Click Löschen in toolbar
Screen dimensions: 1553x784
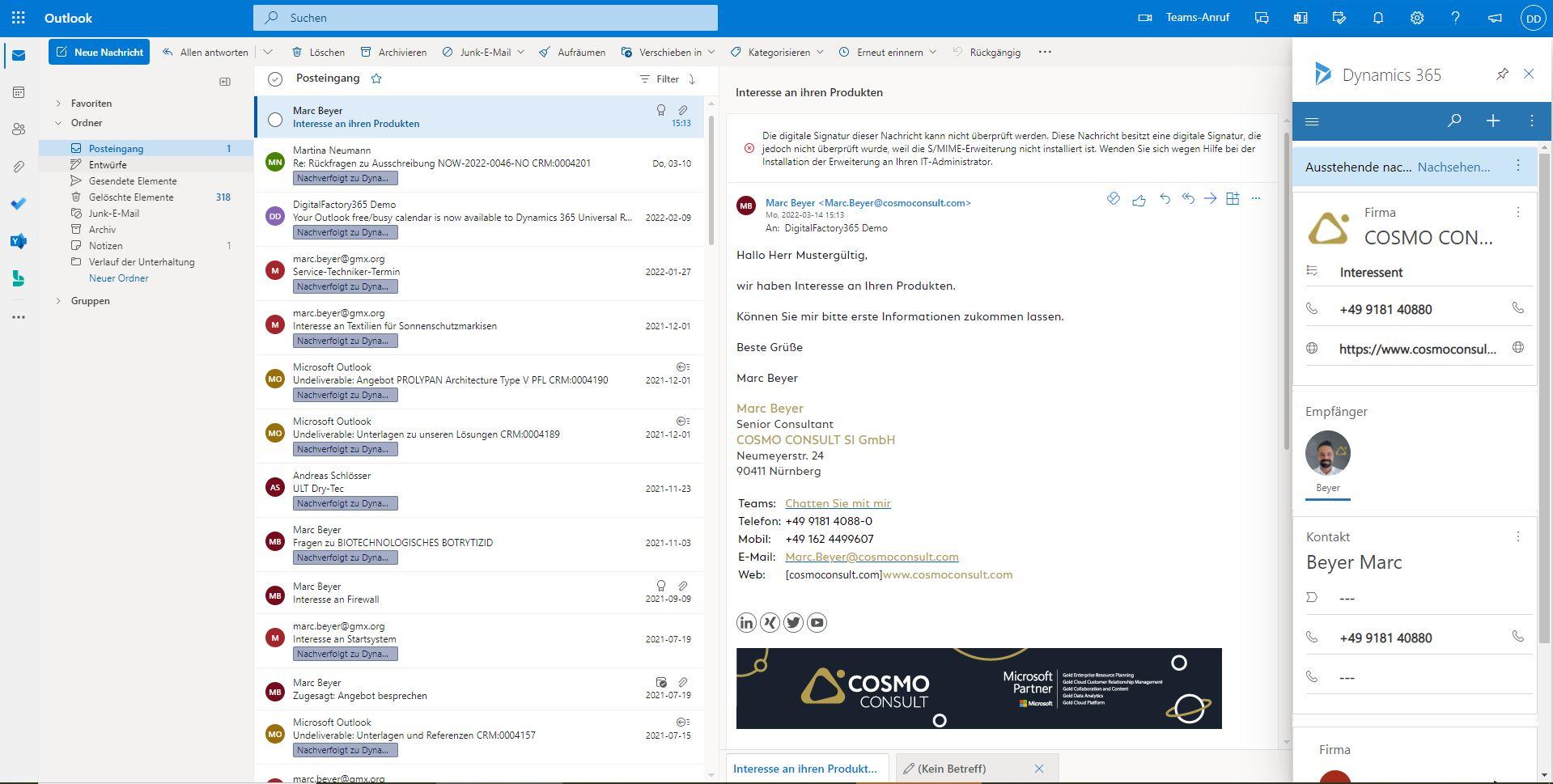pos(319,52)
